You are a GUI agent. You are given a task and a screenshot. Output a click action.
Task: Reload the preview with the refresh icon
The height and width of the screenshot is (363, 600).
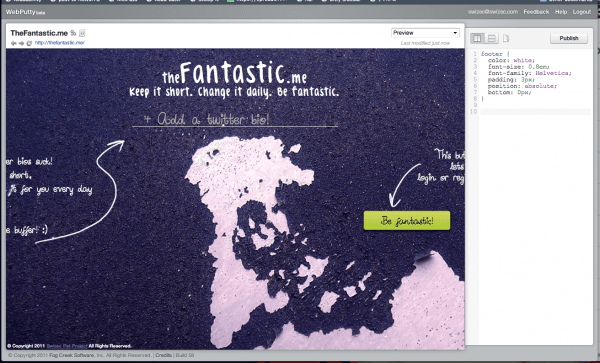click(29, 43)
